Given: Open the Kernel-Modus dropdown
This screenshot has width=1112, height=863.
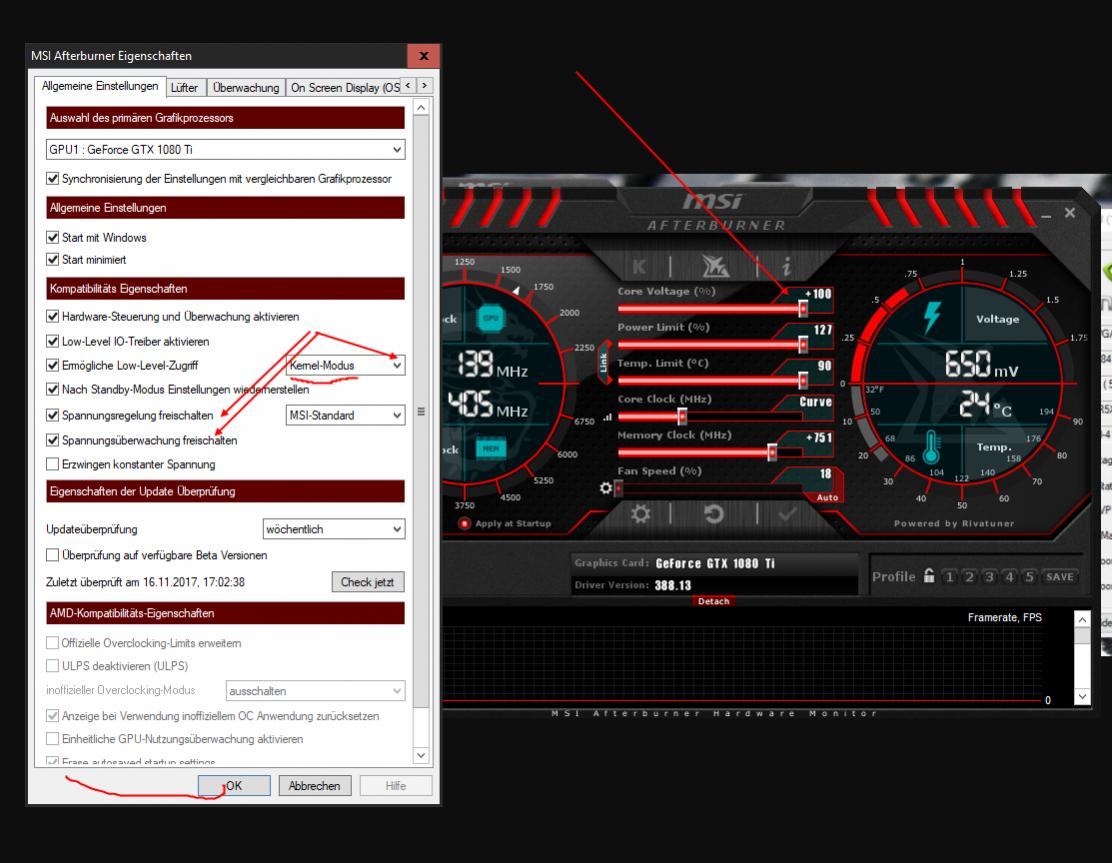Looking at the screenshot, I should point(346,365).
